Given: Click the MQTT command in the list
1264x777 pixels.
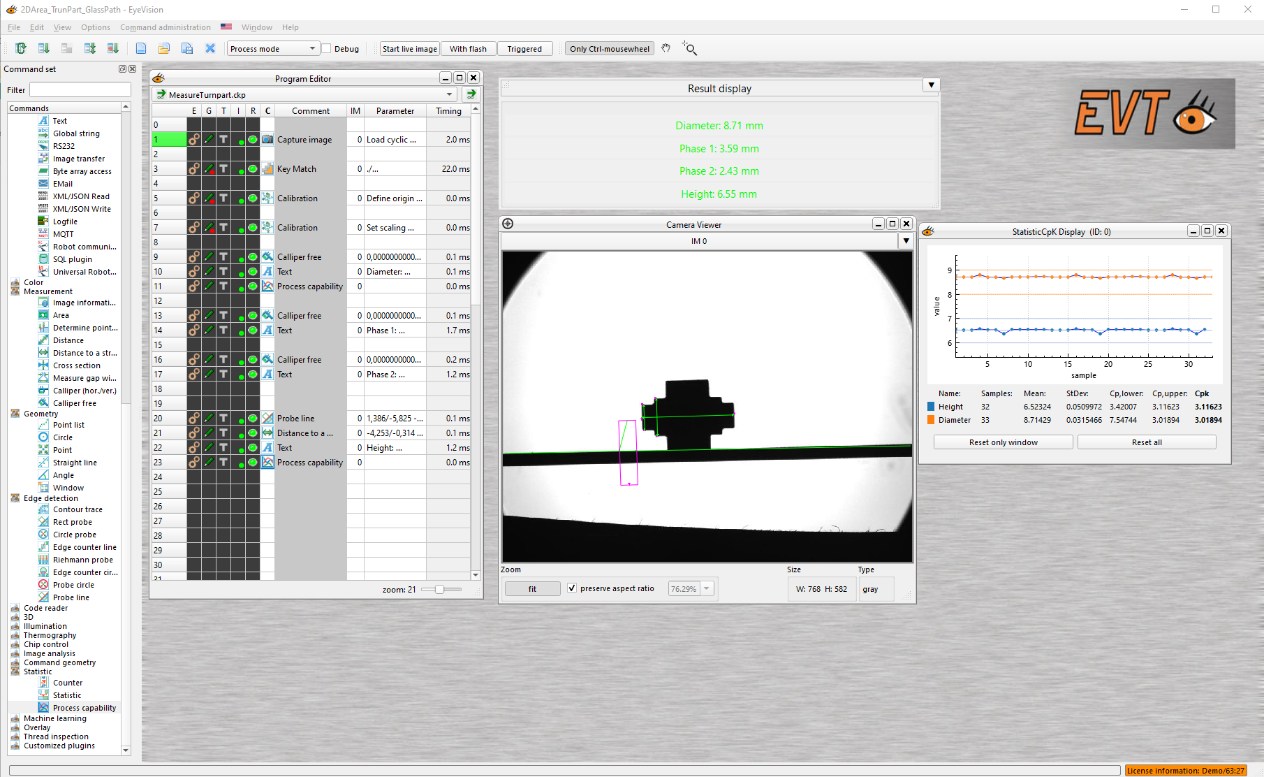Looking at the screenshot, I should coord(63,234).
